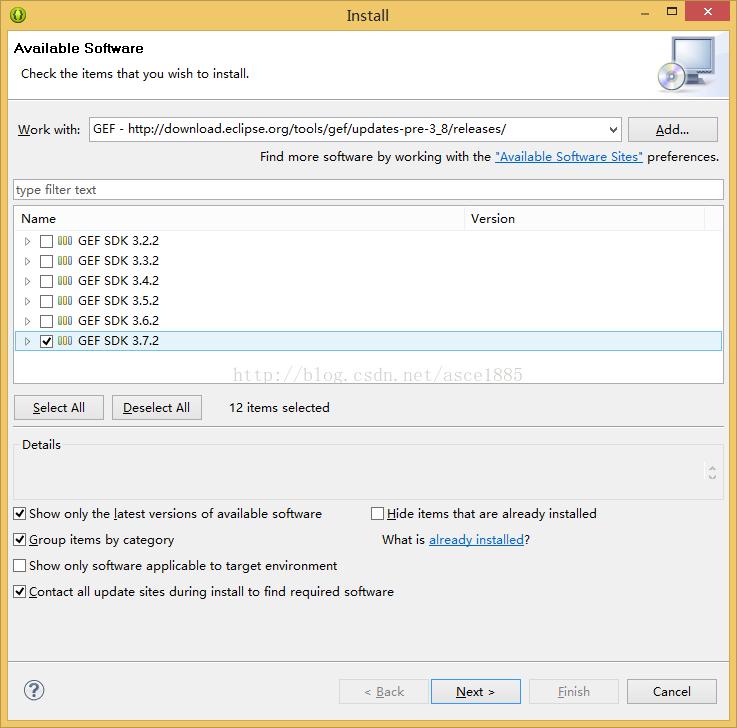The height and width of the screenshot is (728, 737).
Task: Click the Next > button
Action: [x=476, y=691]
